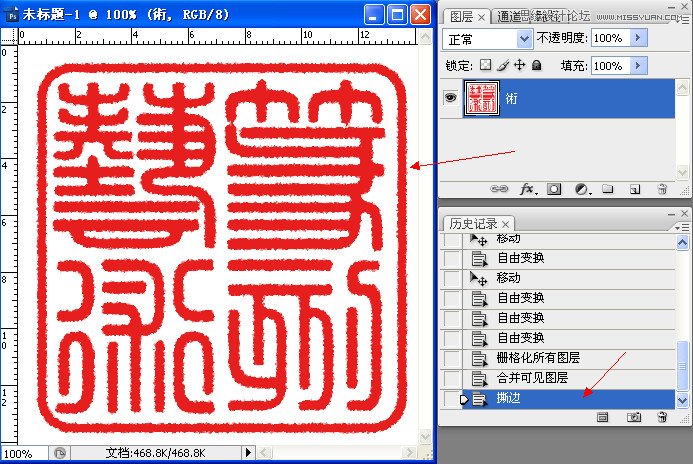
Task: Click the Ps icon in document title bar
Action: (12, 16)
